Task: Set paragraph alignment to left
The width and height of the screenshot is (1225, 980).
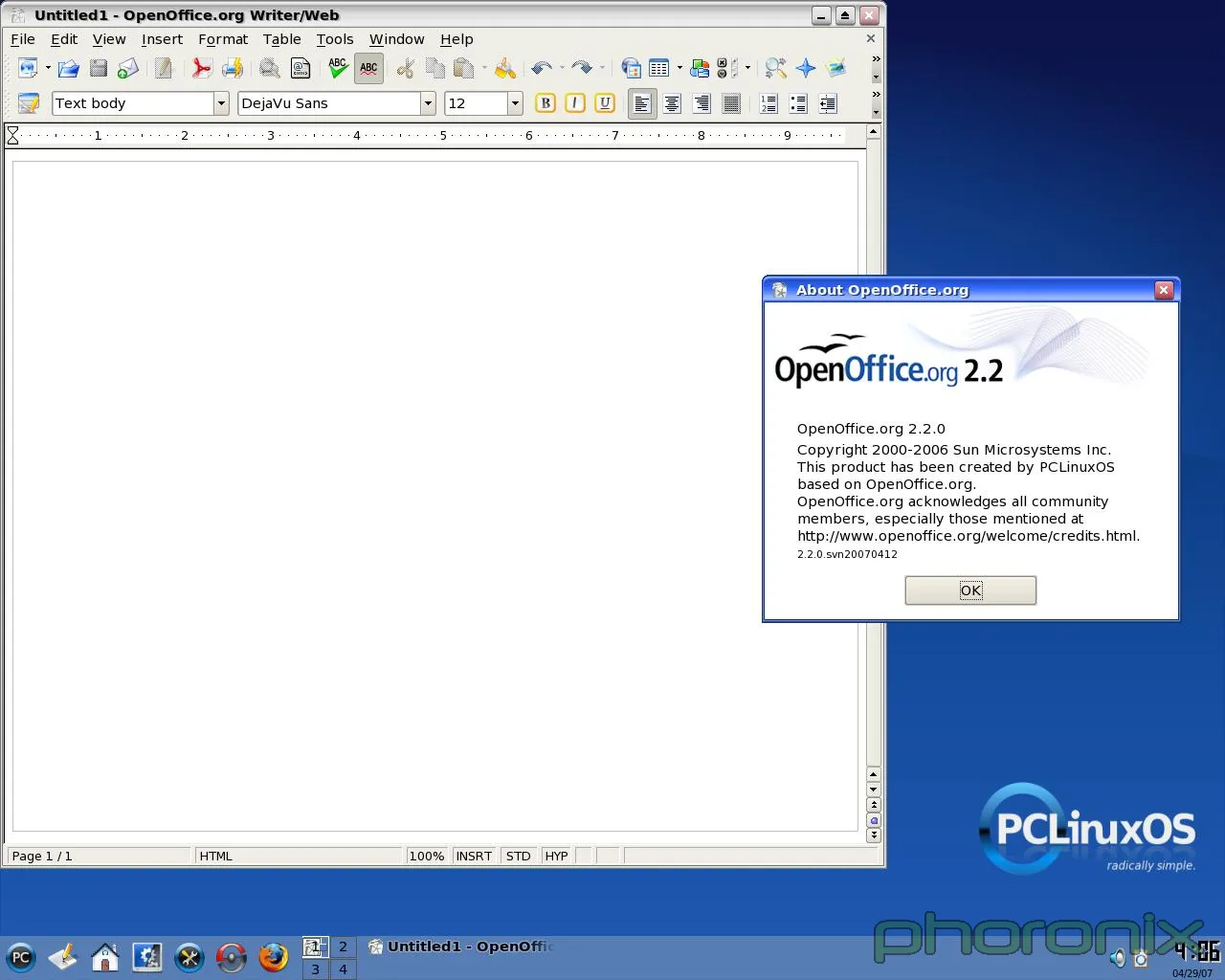Action: pos(642,103)
